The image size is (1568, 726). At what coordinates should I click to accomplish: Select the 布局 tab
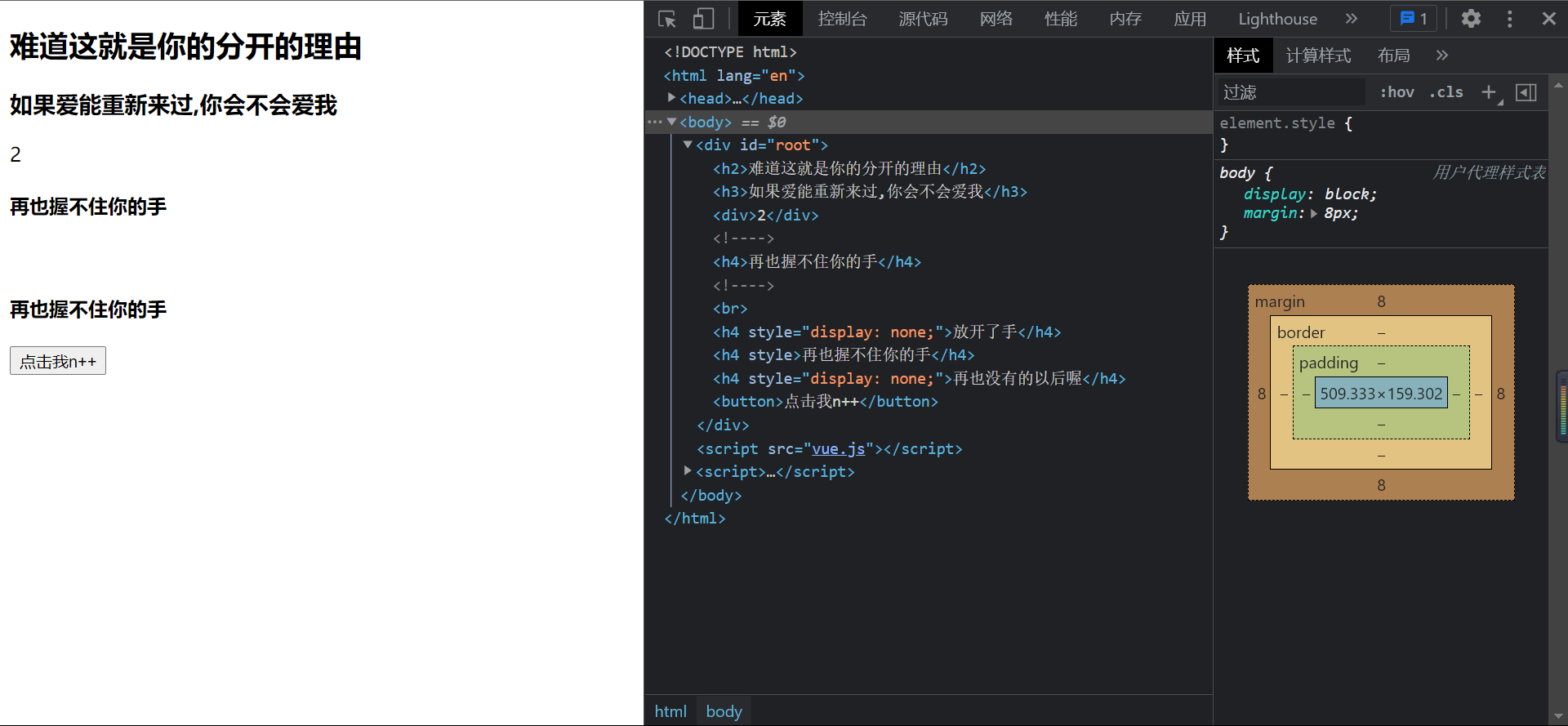[1393, 56]
